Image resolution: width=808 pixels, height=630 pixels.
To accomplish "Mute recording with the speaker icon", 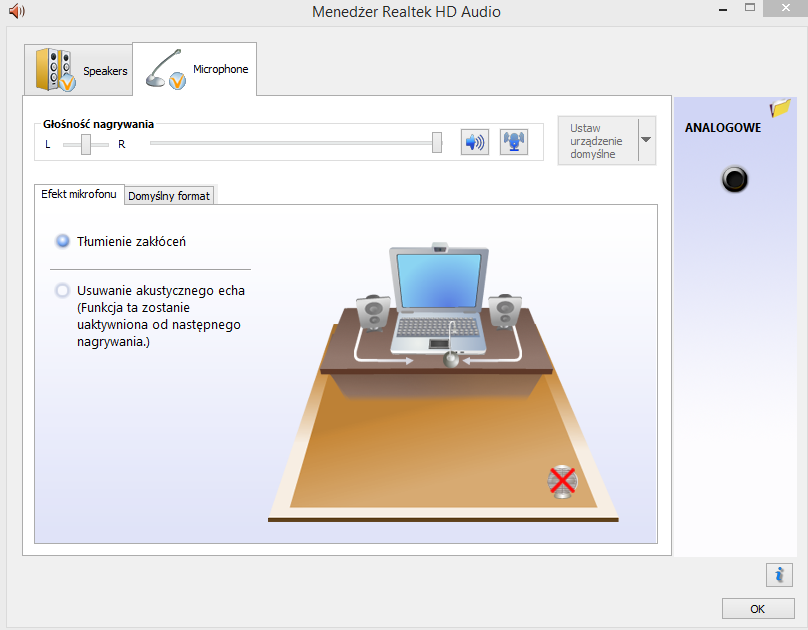I will [475, 142].
